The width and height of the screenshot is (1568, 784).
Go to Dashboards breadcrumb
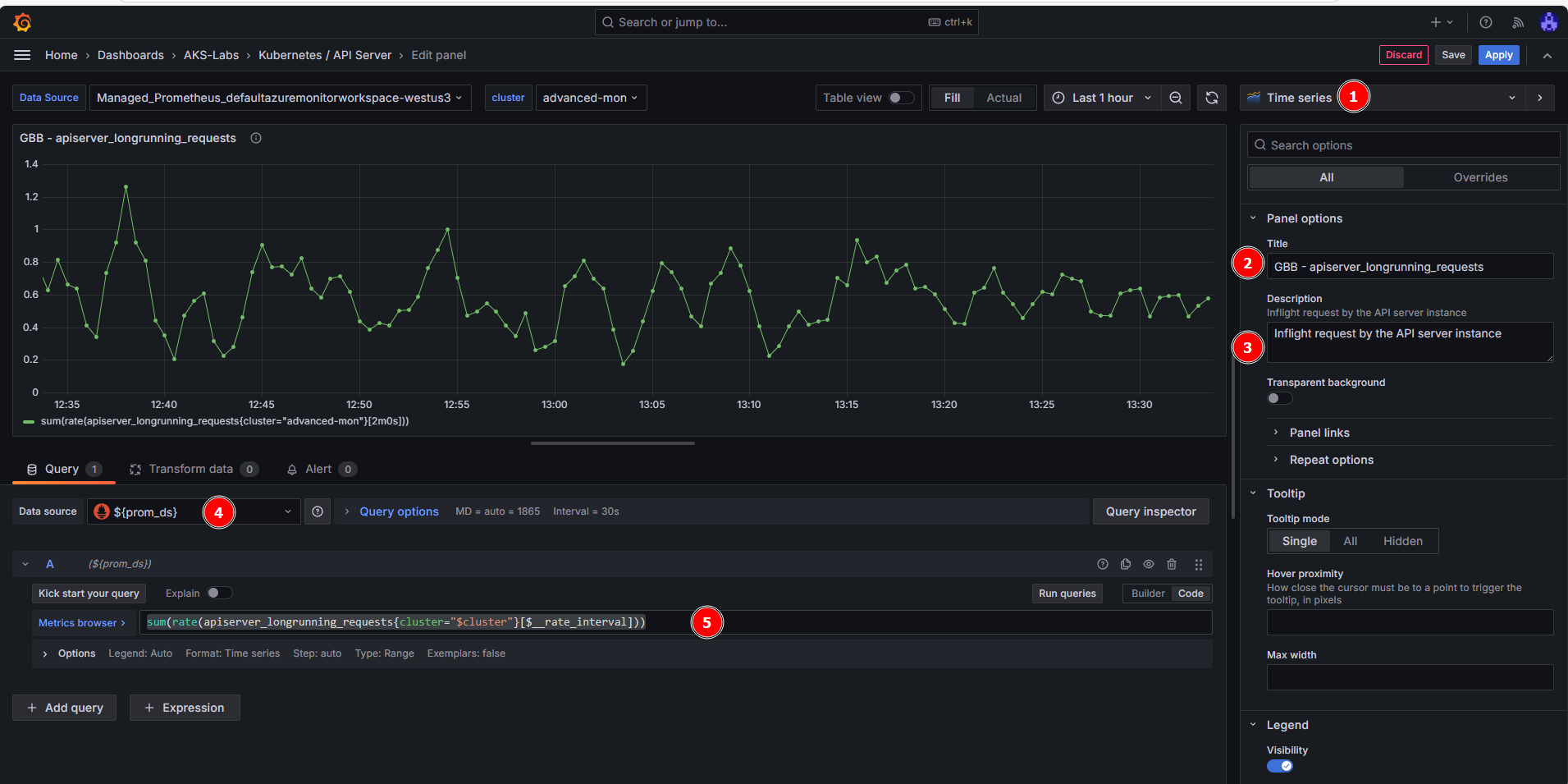[130, 55]
